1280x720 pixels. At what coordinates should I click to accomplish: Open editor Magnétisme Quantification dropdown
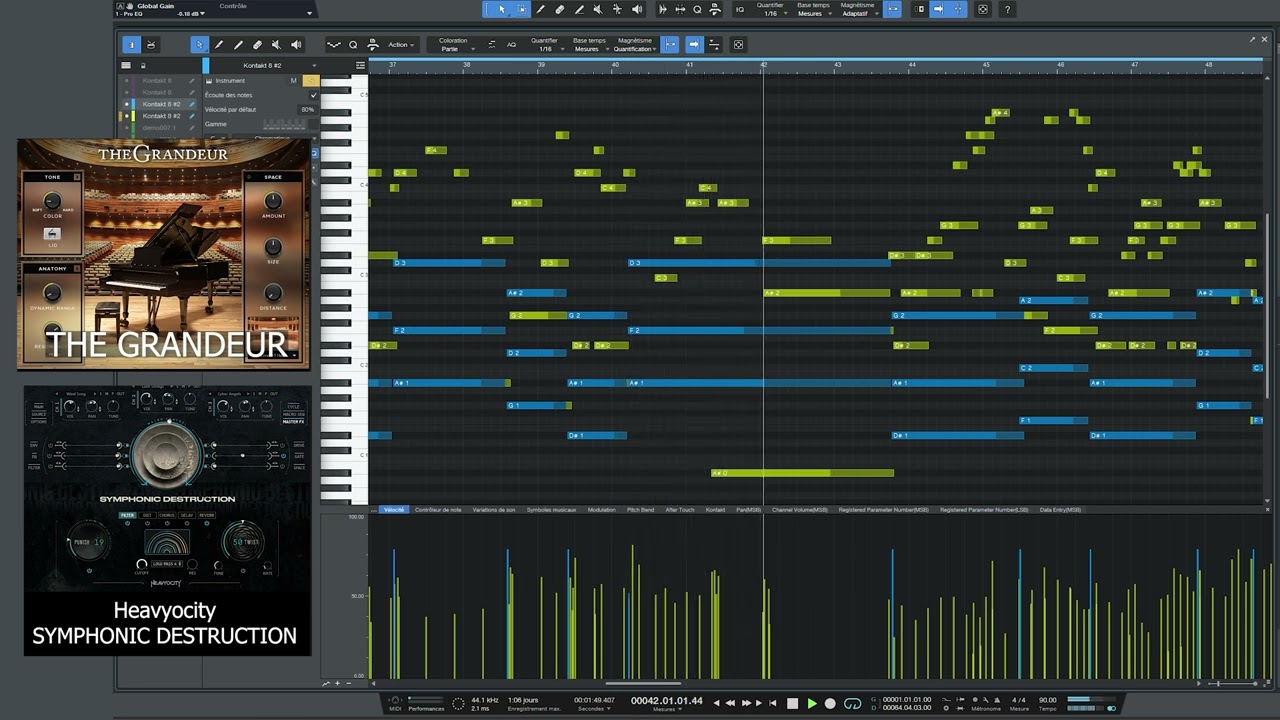[635, 45]
